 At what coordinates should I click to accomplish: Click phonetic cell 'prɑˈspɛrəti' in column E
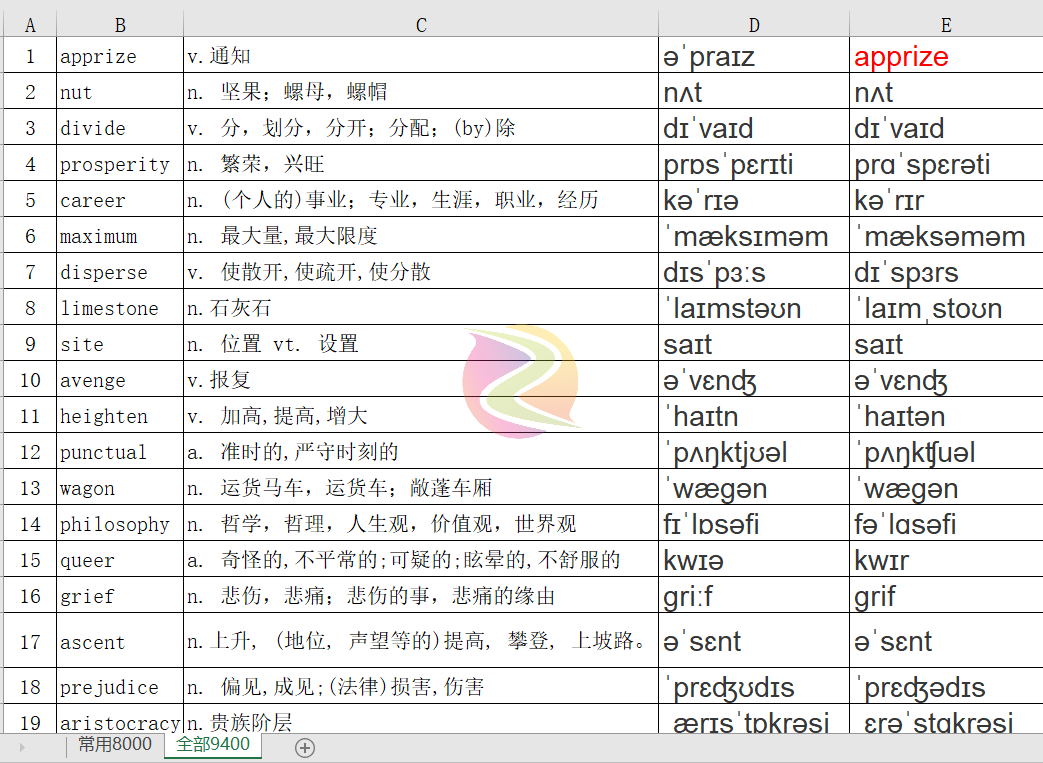[x=946, y=163]
